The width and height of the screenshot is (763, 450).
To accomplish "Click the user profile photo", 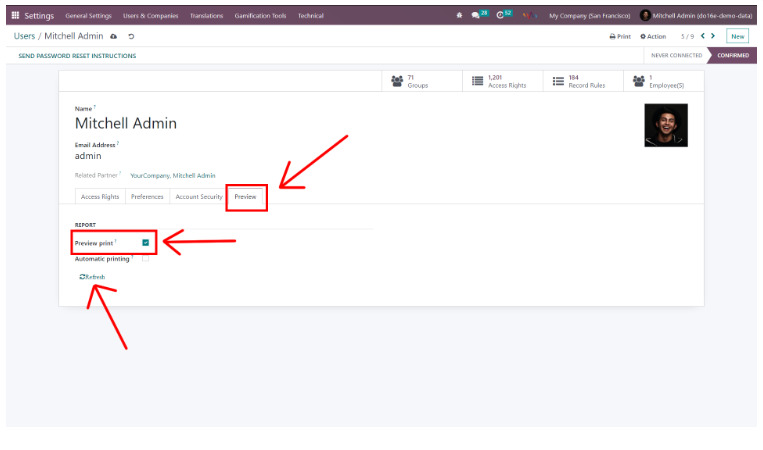I will pos(665,125).
